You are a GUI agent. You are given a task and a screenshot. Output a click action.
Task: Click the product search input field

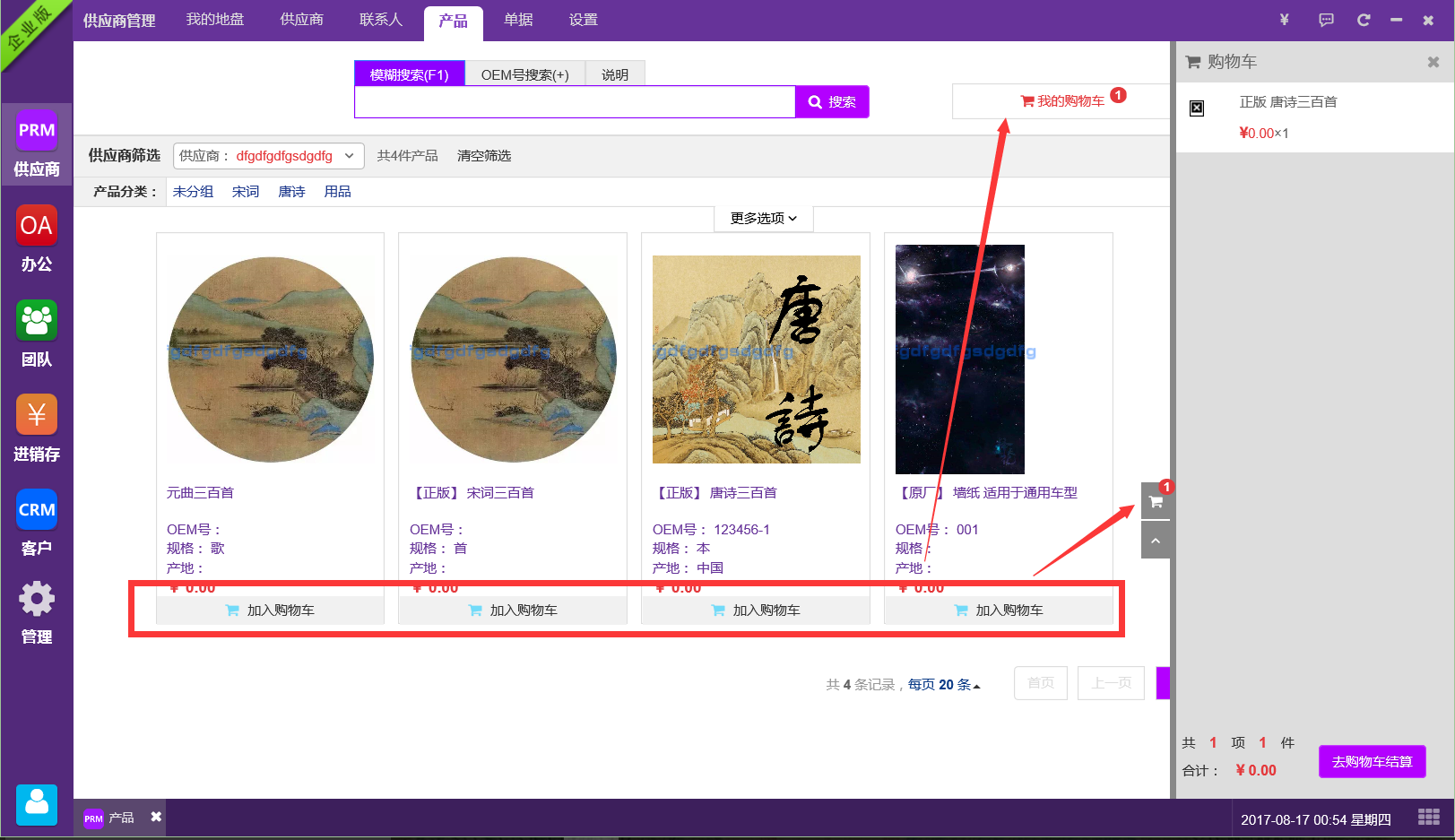pos(575,102)
